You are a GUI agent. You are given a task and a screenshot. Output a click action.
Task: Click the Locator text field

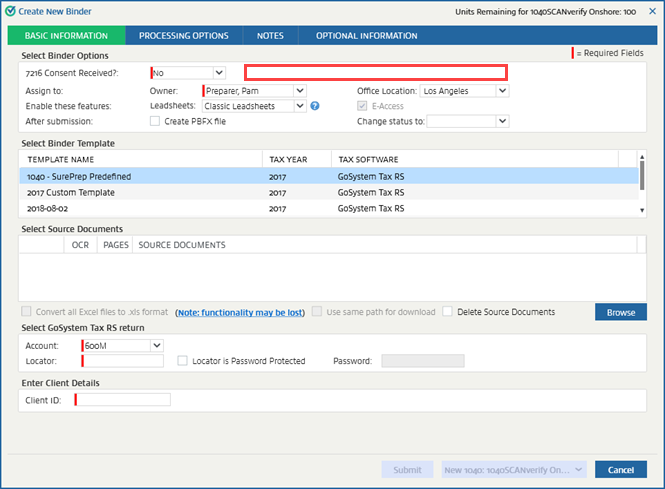point(123,361)
